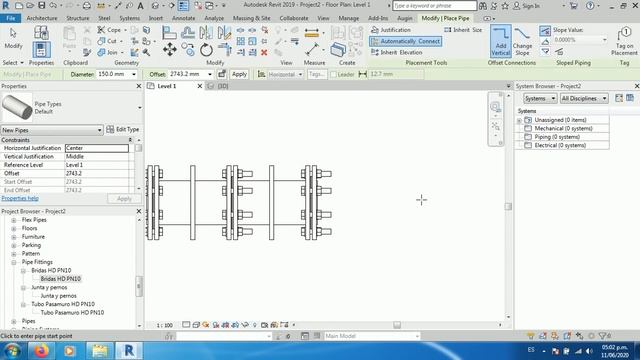Image resolution: width=640 pixels, height=360 pixels.
Task: Click the keyword search field
Action: pos(434,6)
